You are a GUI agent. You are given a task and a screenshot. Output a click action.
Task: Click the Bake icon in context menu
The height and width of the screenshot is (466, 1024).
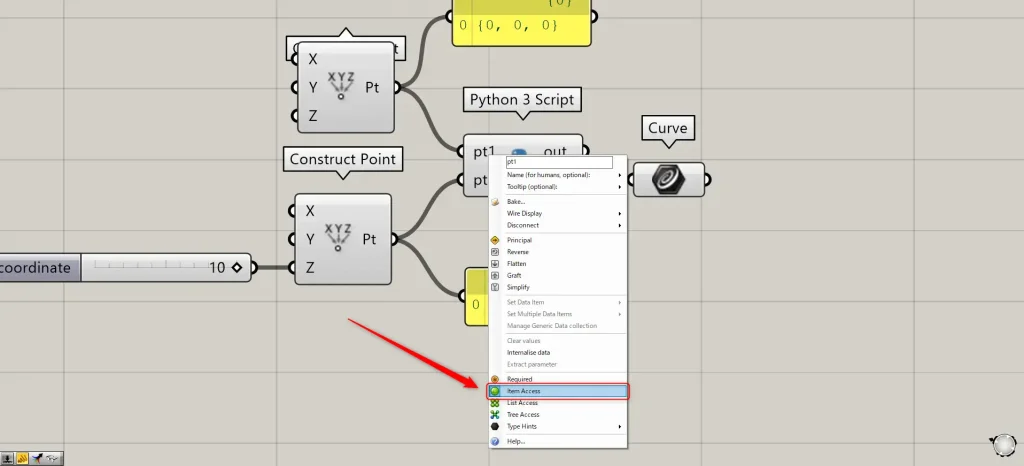pyautogui.click(x=494, y=202)
